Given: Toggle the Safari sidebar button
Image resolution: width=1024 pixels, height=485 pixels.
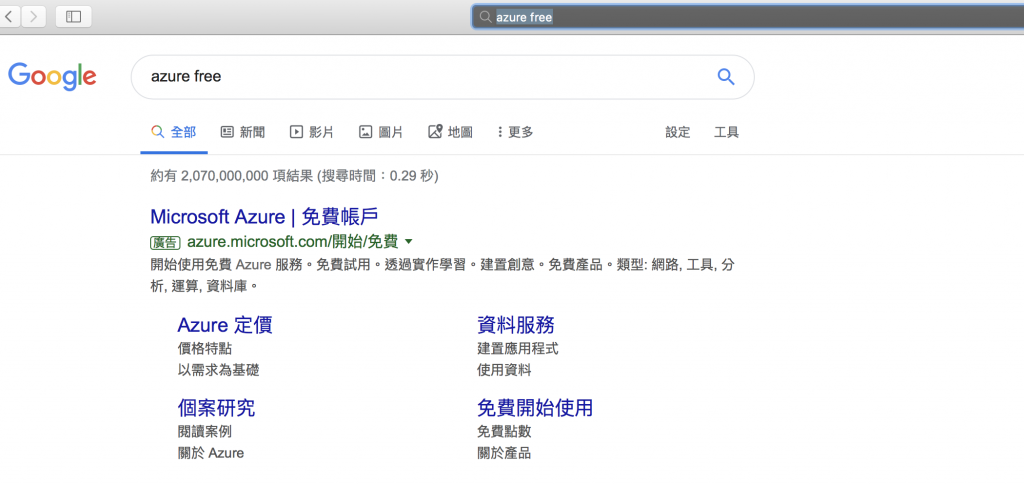Looking at the screenshot, I should click(x=73, y=16).
